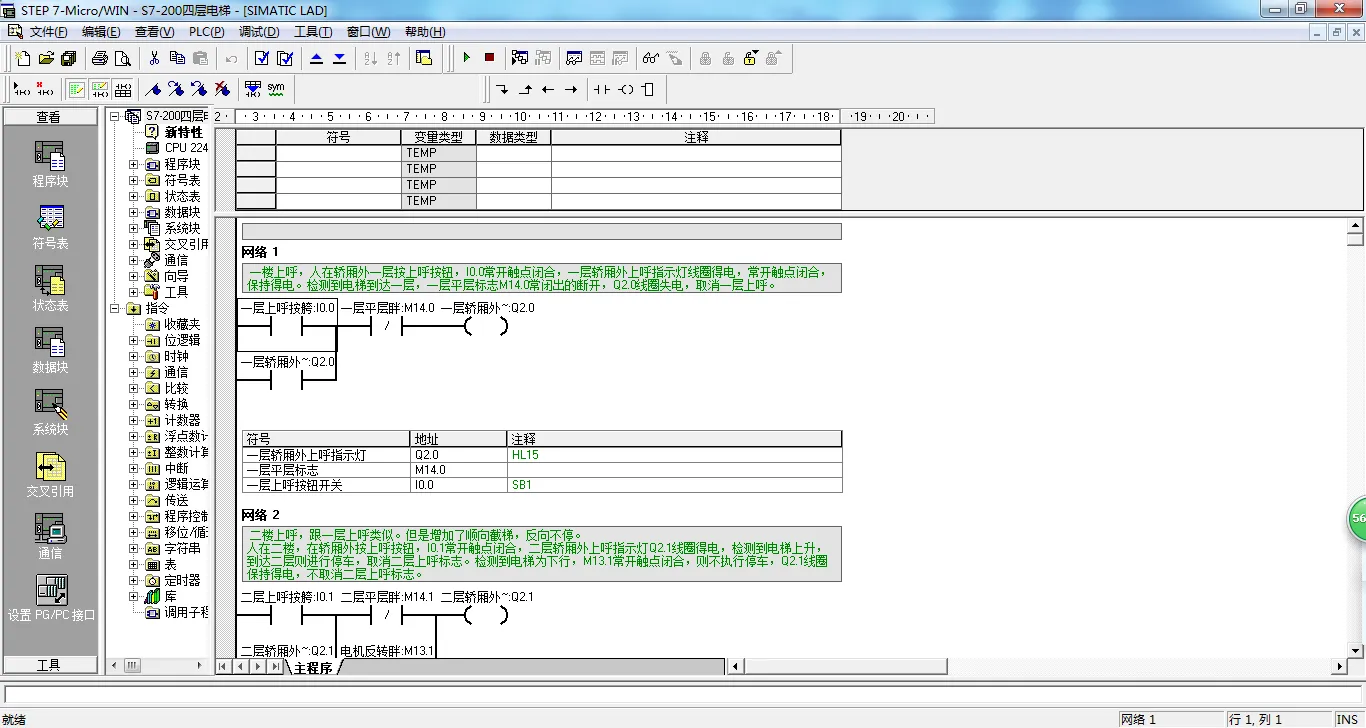
Task: Expand the 数据块 tree node
Action: [x=133, y=212]
